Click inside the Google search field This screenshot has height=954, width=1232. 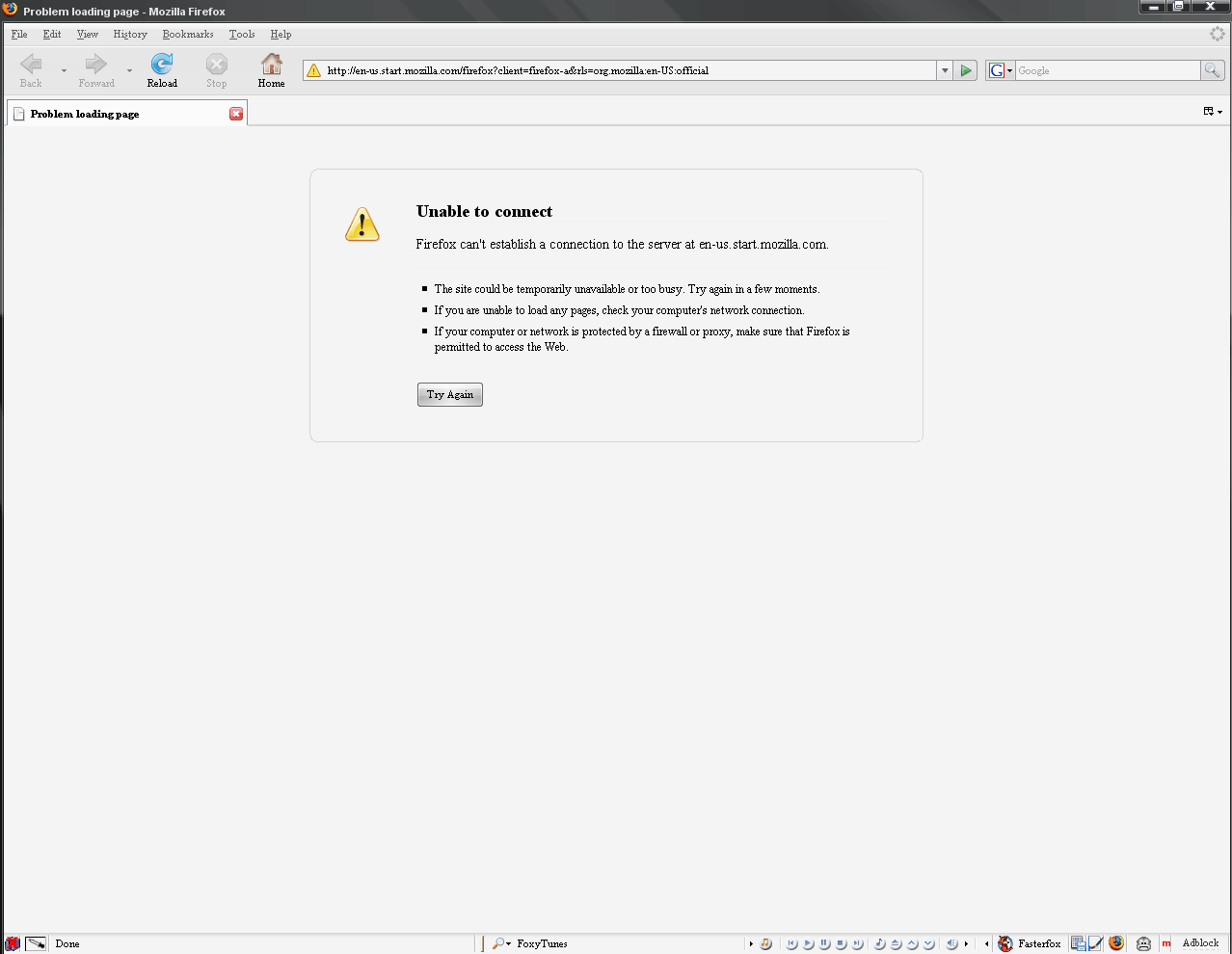coord(1107,70)
